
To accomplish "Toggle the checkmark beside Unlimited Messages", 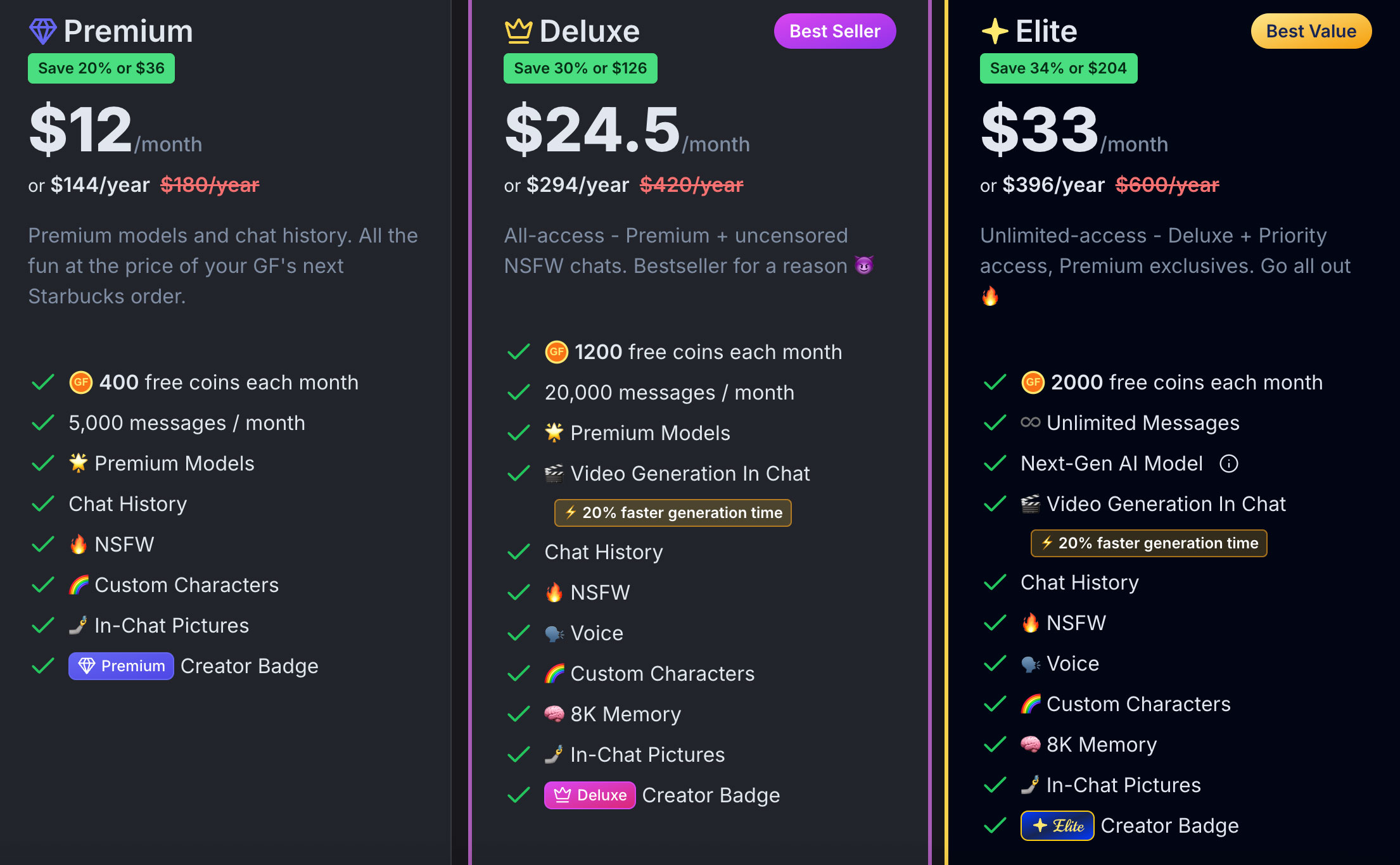I will [996, 422].
